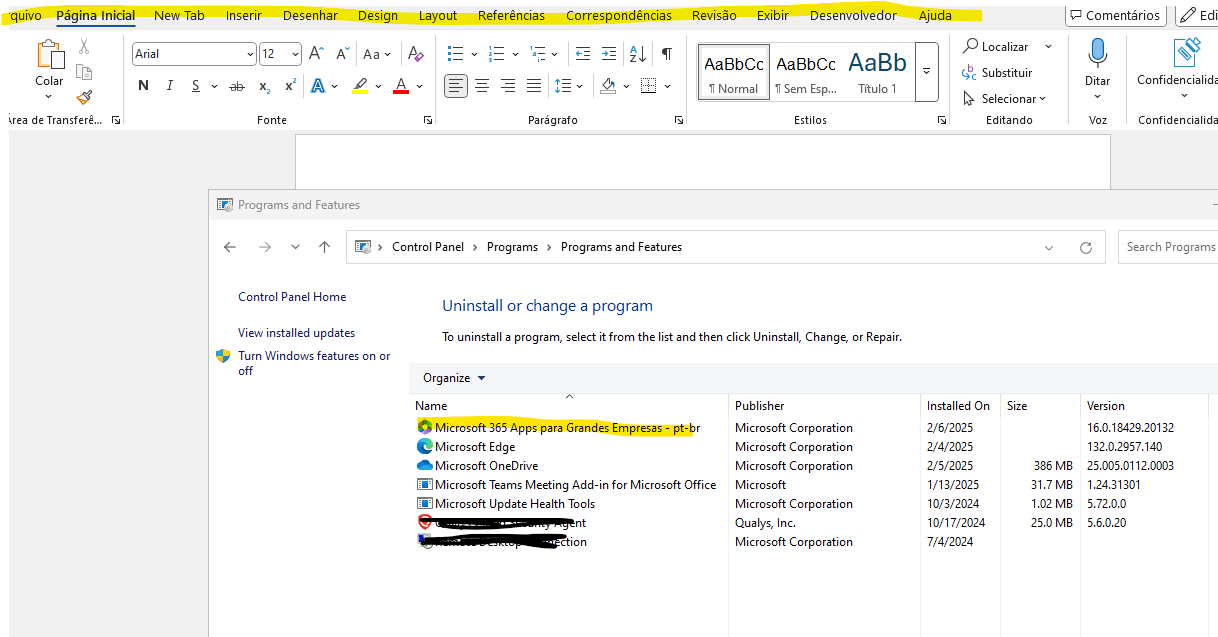Screen dimensions: 1218x637
Task: Toggle strikethrough (ab) formatting
Action: [237, 86]
